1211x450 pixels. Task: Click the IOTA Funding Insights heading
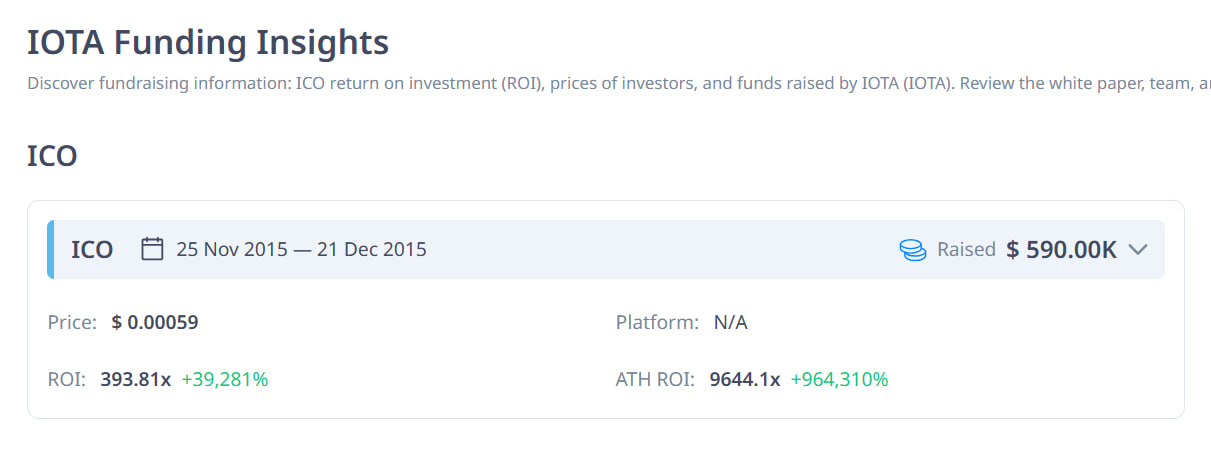click(x=208, y=43)
